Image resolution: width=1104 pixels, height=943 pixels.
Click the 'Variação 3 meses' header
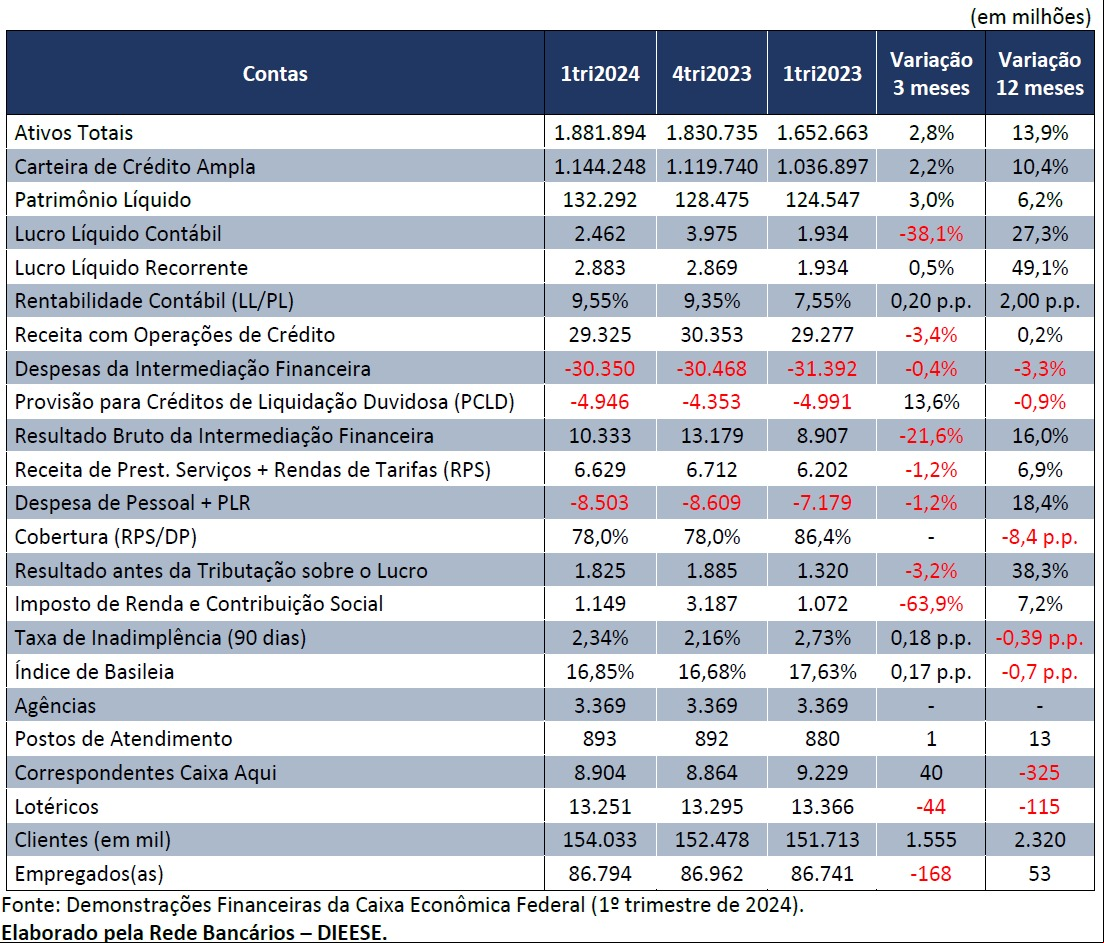pyautogui.click(x=931, y=73)
